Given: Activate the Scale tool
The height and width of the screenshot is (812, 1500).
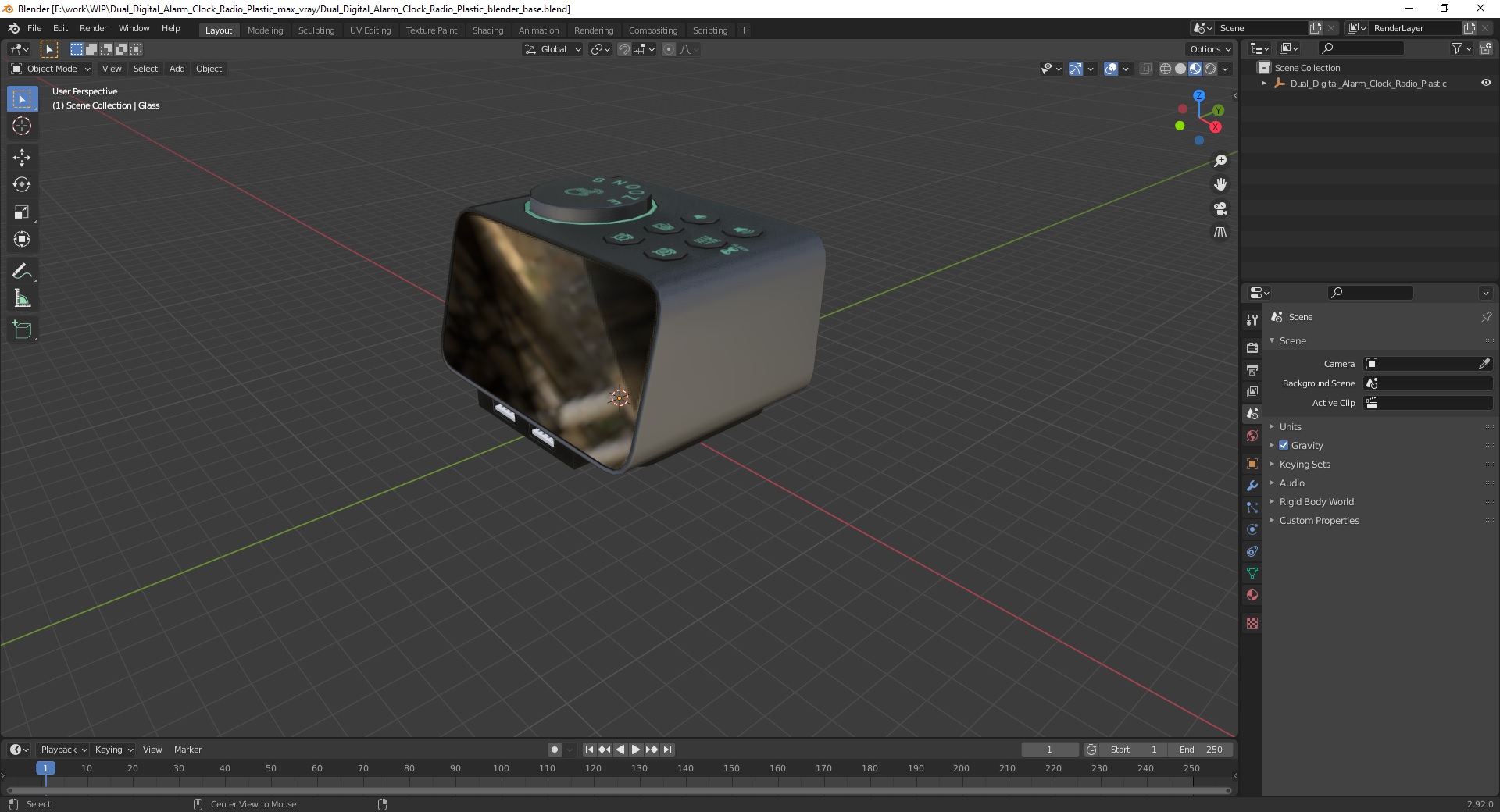Looking at the screenshot, I should point(22,212).
